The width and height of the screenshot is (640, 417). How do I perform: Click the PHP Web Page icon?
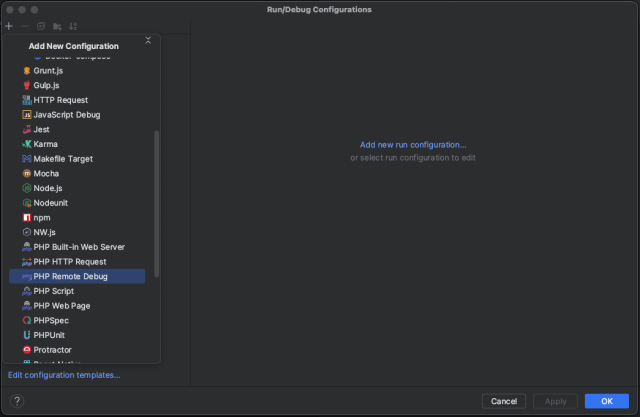27,306
